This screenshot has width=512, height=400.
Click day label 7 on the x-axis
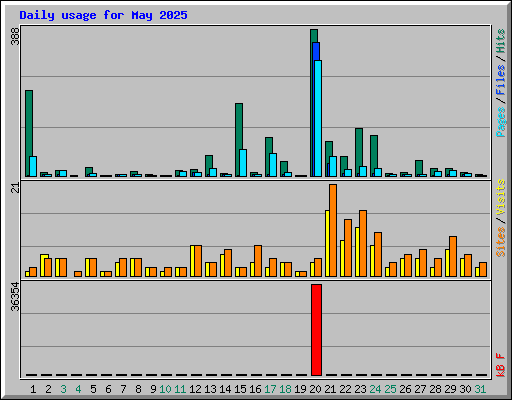[x=123, y=389]
